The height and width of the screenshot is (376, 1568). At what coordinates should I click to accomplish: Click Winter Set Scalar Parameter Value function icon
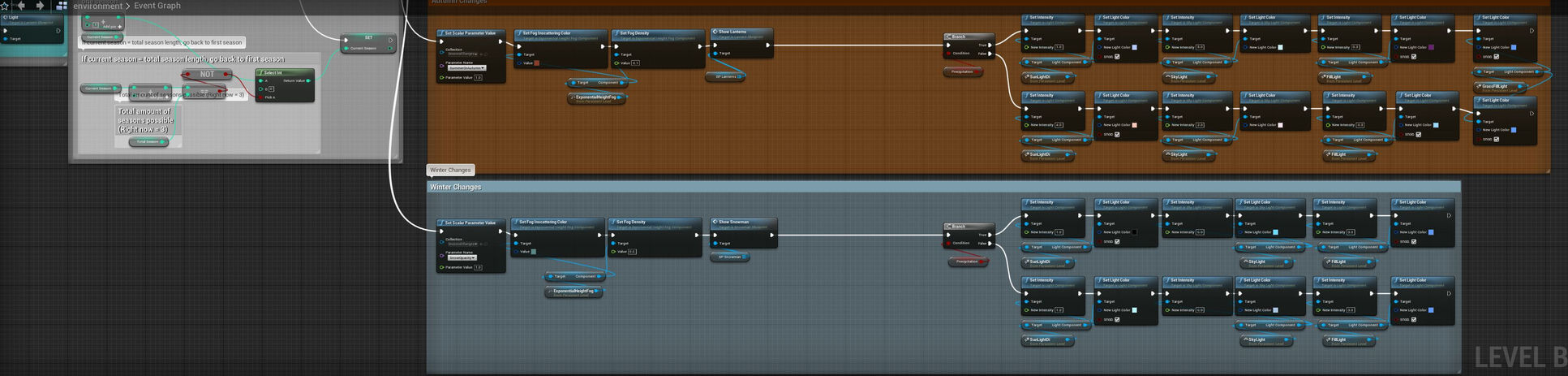[x=441, y=223]
